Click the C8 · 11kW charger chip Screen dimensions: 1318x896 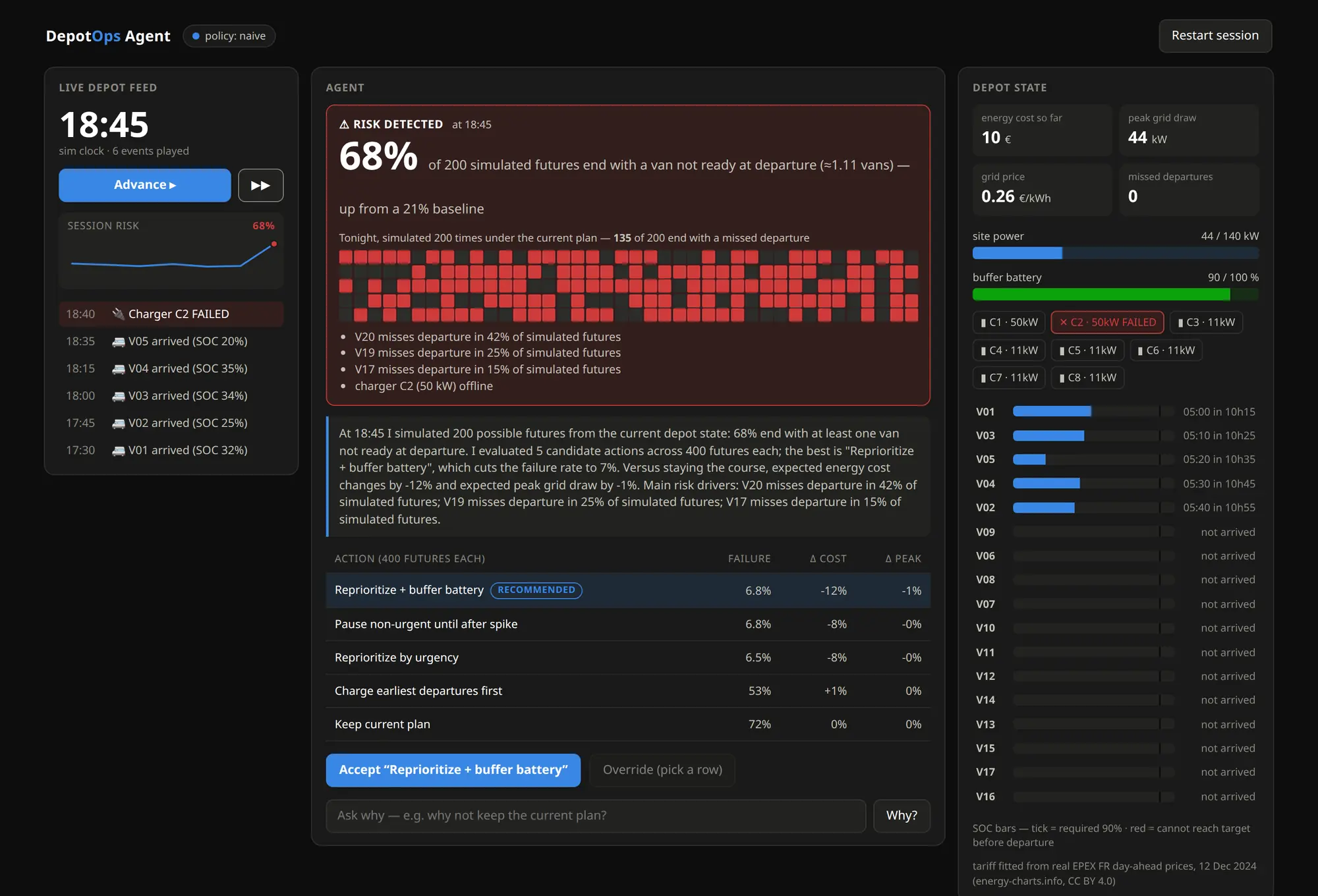pyautogui.click(x=1087, y=378)
